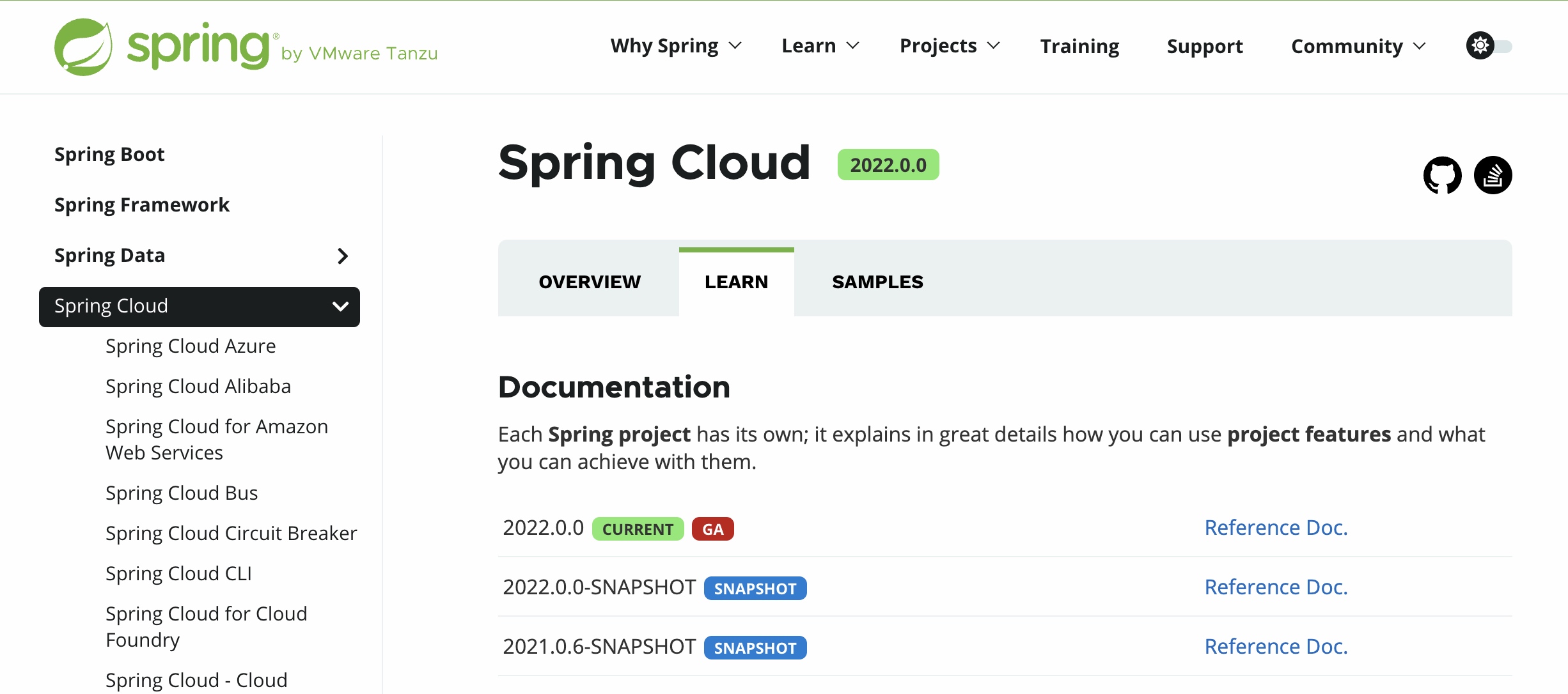Expand Spring Data sidebar chevron
The height and width of the screenshot is (694, 1568).
[x=343, y=256]
